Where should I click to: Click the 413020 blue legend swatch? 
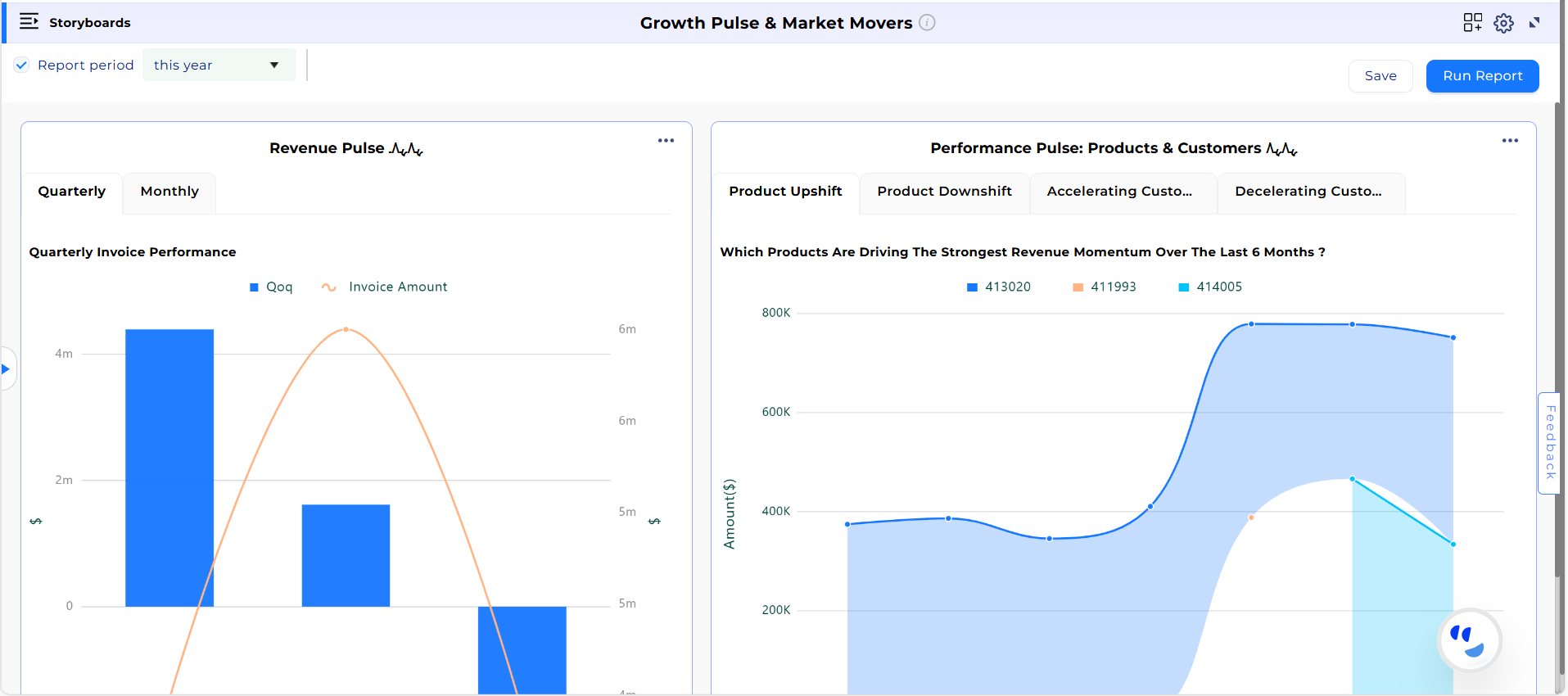[x=973, y=287]
